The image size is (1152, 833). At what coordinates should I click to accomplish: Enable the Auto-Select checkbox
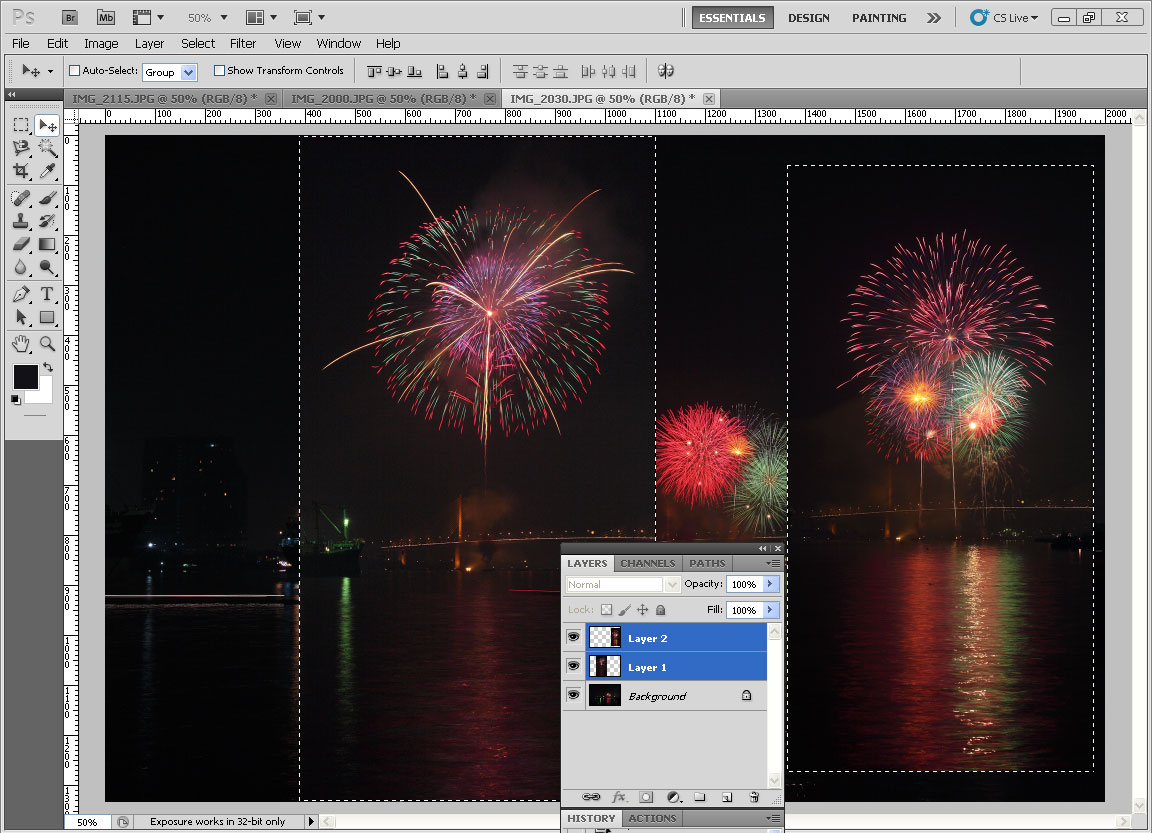[74, 71]
